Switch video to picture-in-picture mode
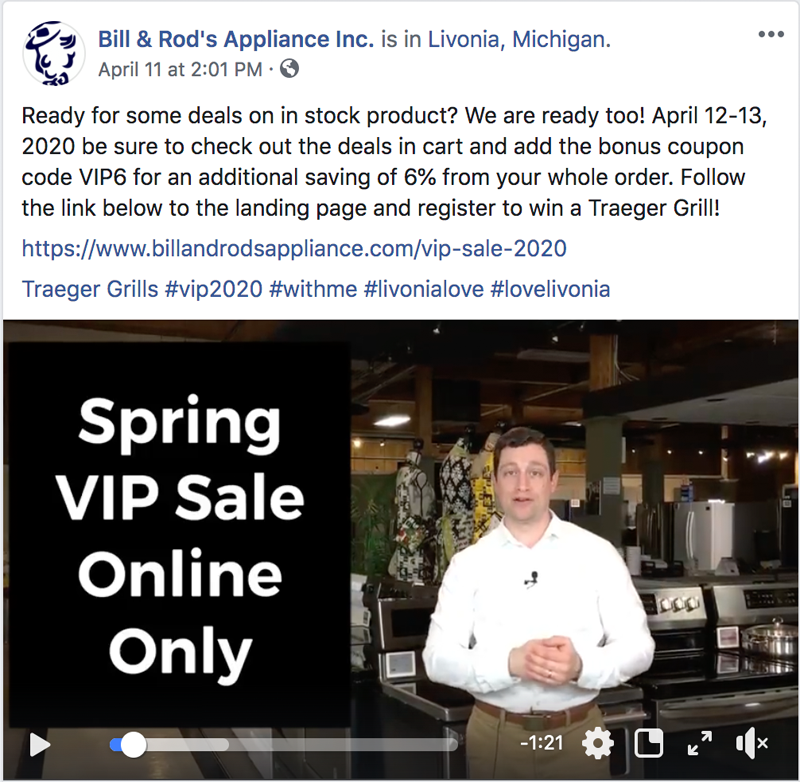800x782 pixels. (648, 743)
